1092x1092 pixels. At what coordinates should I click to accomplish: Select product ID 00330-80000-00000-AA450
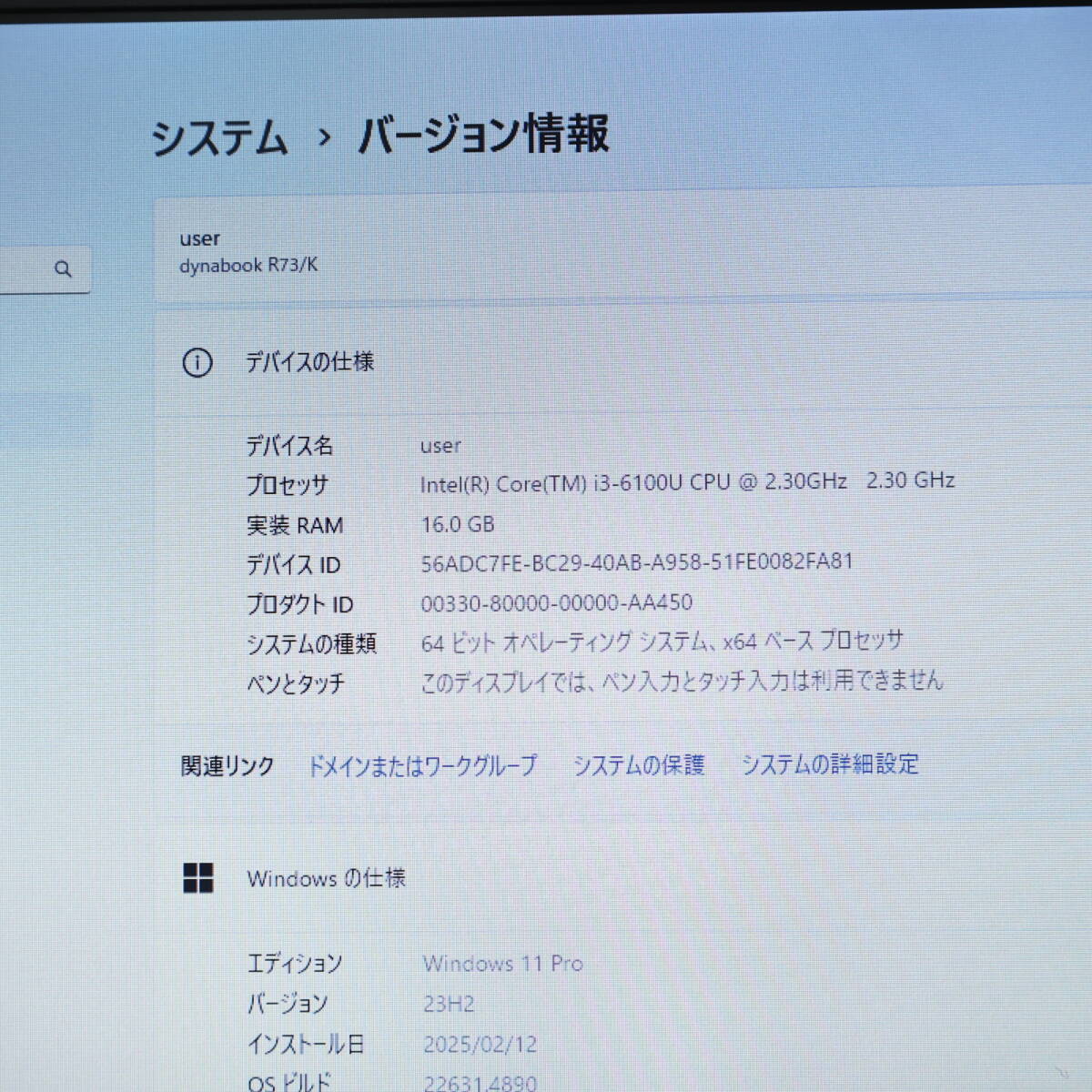(557, 602)
